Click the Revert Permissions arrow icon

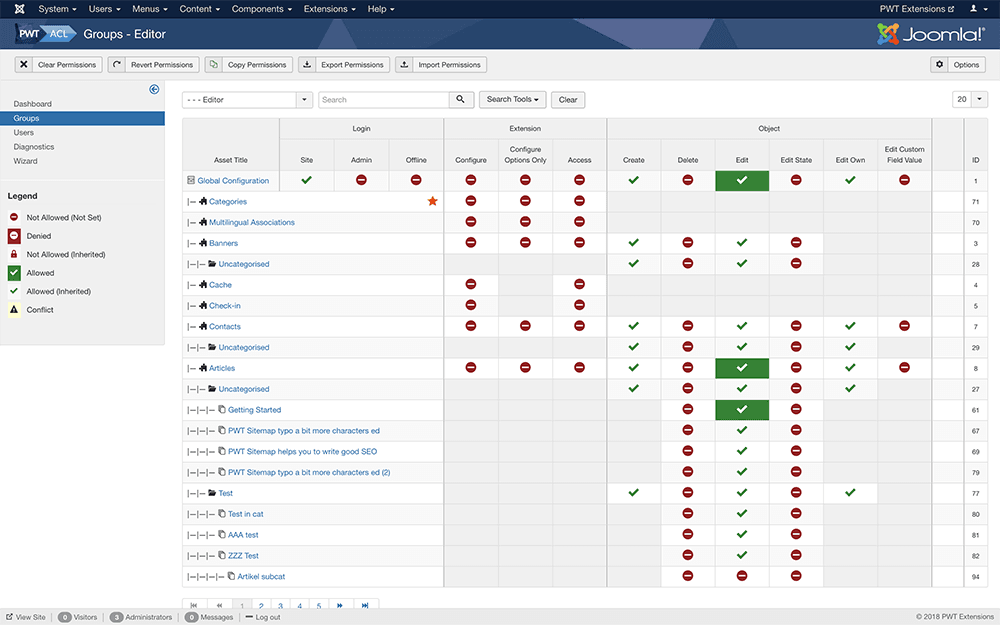(117, 64)
